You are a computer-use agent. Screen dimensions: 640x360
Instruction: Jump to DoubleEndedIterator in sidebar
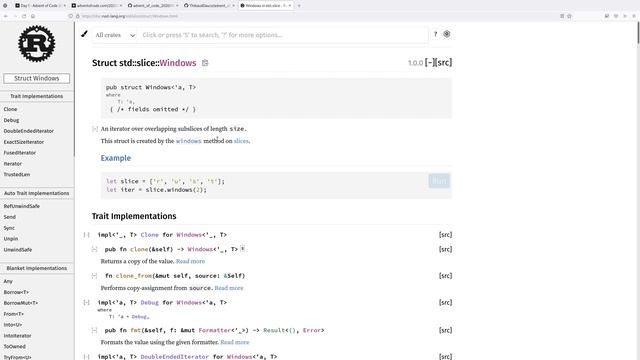click(29, 131)
